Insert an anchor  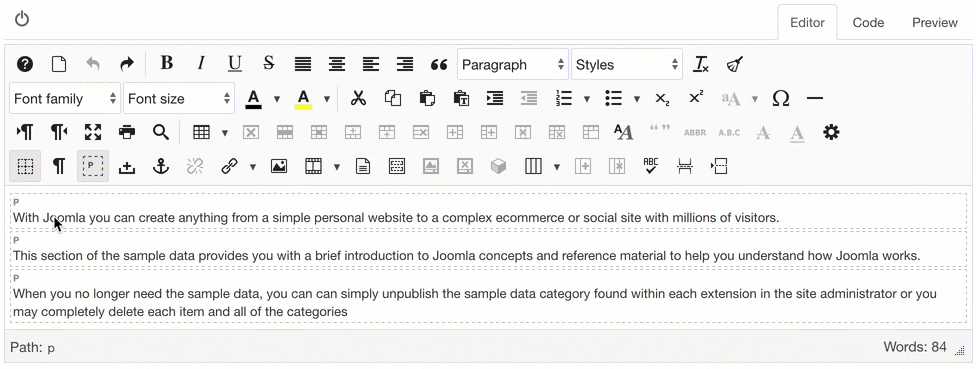click(161, 166)
